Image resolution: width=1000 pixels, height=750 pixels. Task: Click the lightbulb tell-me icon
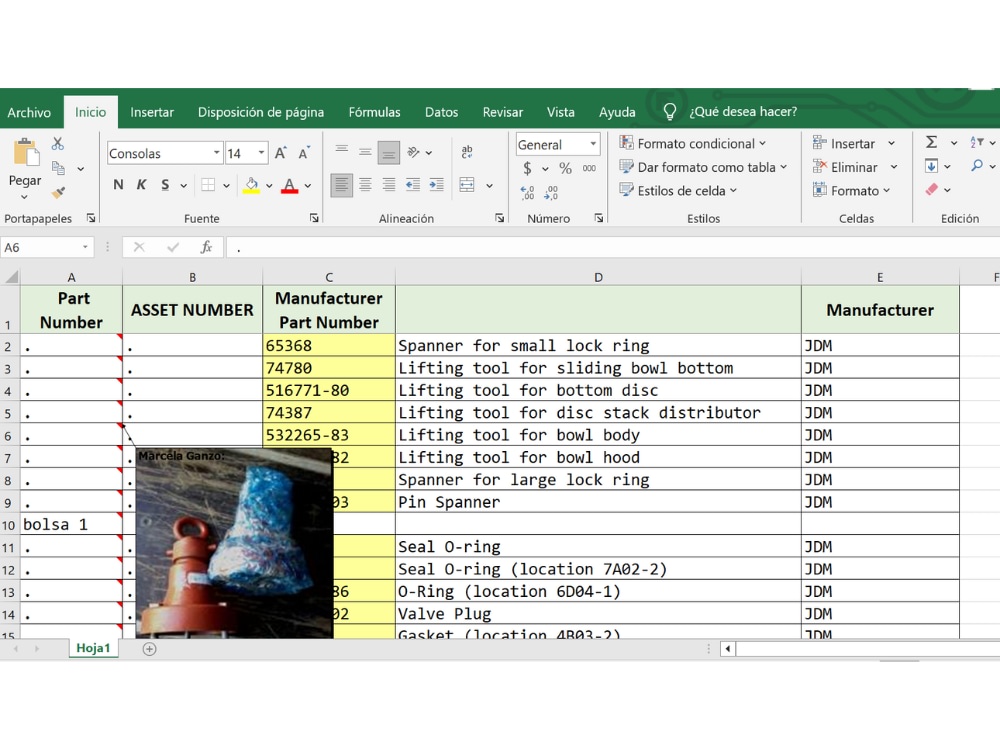click(x=669, y=112)
